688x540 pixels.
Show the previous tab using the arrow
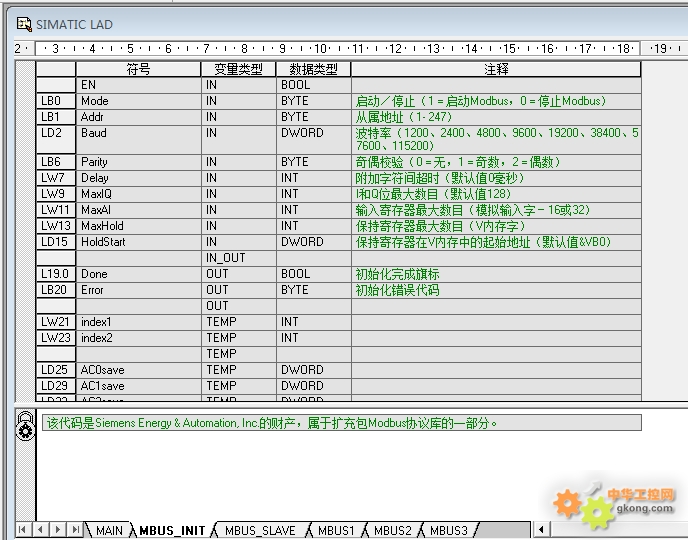point(40,529)
